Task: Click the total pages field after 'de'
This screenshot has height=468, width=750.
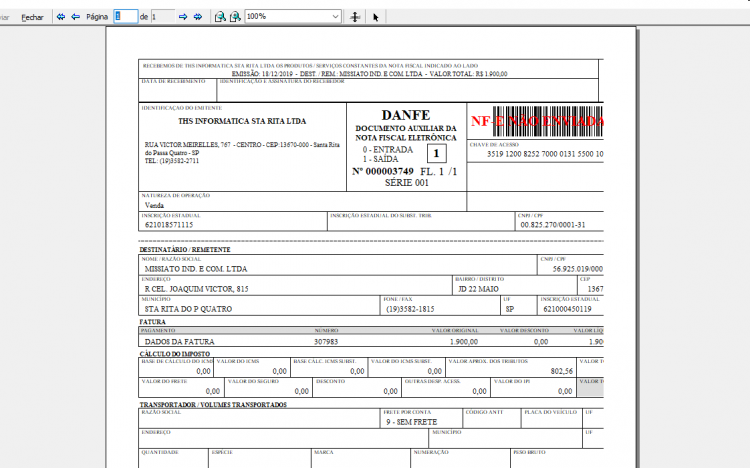Action: (163, 17)
